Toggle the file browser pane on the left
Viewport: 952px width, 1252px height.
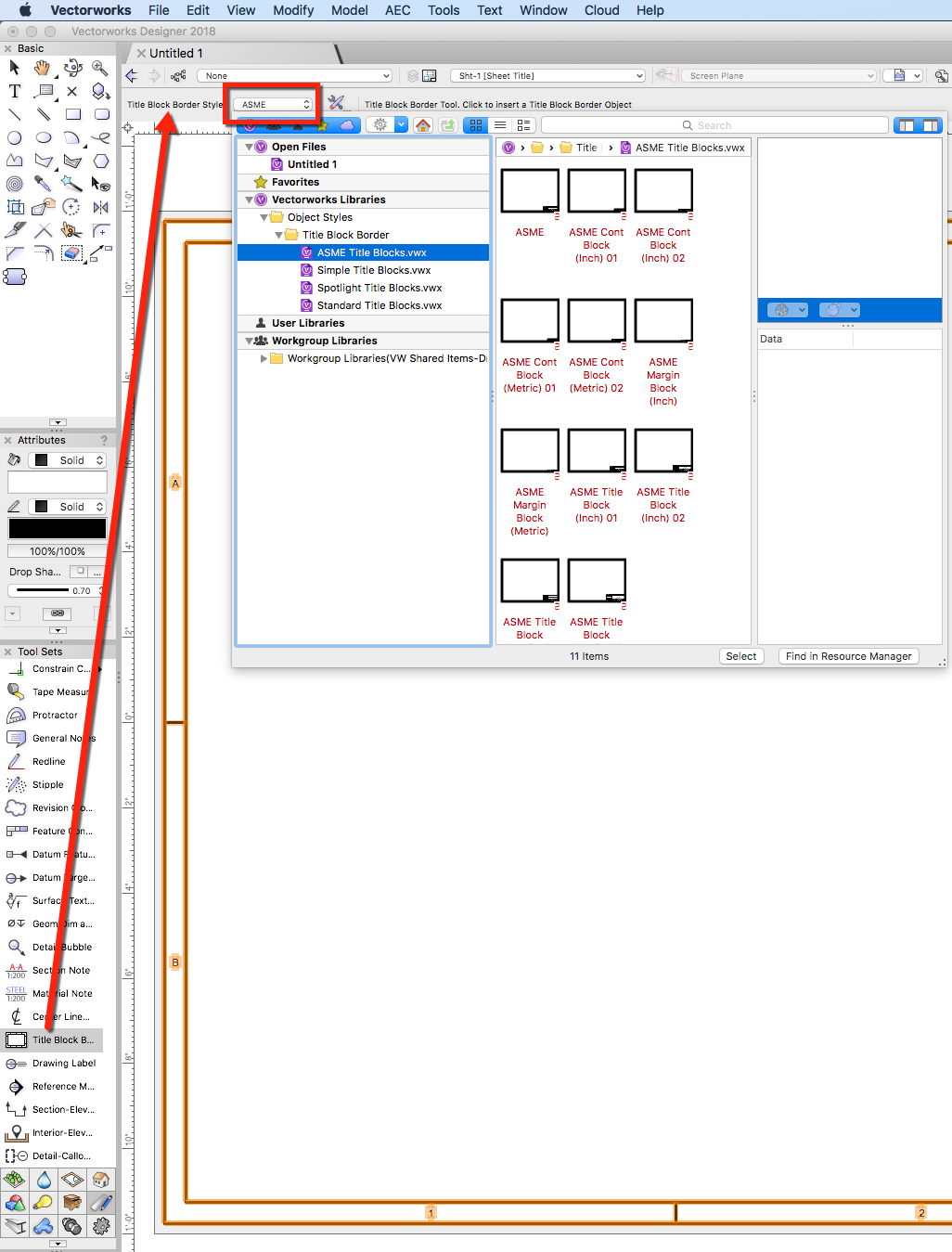(x=907, y=125)
